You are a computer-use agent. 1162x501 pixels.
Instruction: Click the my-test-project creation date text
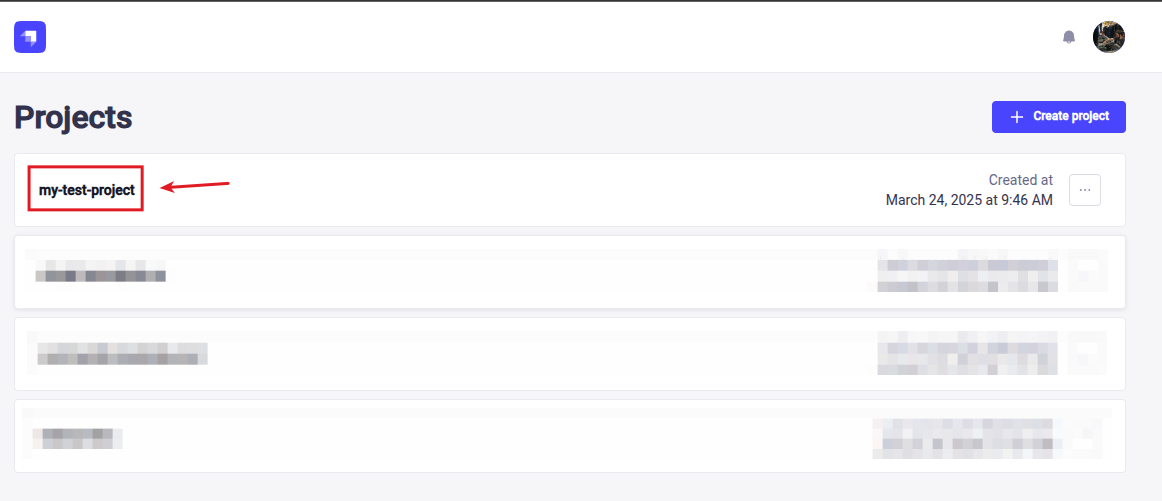(968, 200)
